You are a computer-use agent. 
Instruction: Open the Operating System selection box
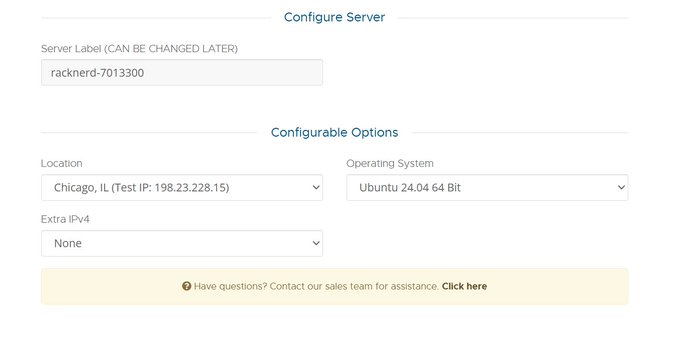click(x=487, y=187)
